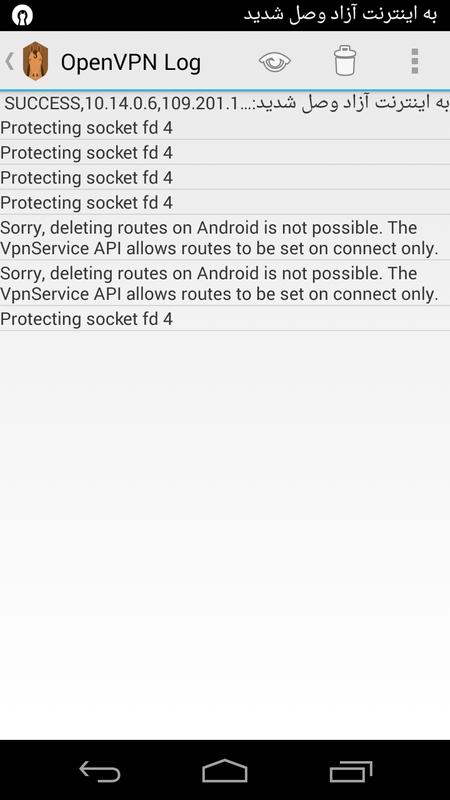Tap the Android back navigation button
The image size is (450, 800).
coord(99,771)
